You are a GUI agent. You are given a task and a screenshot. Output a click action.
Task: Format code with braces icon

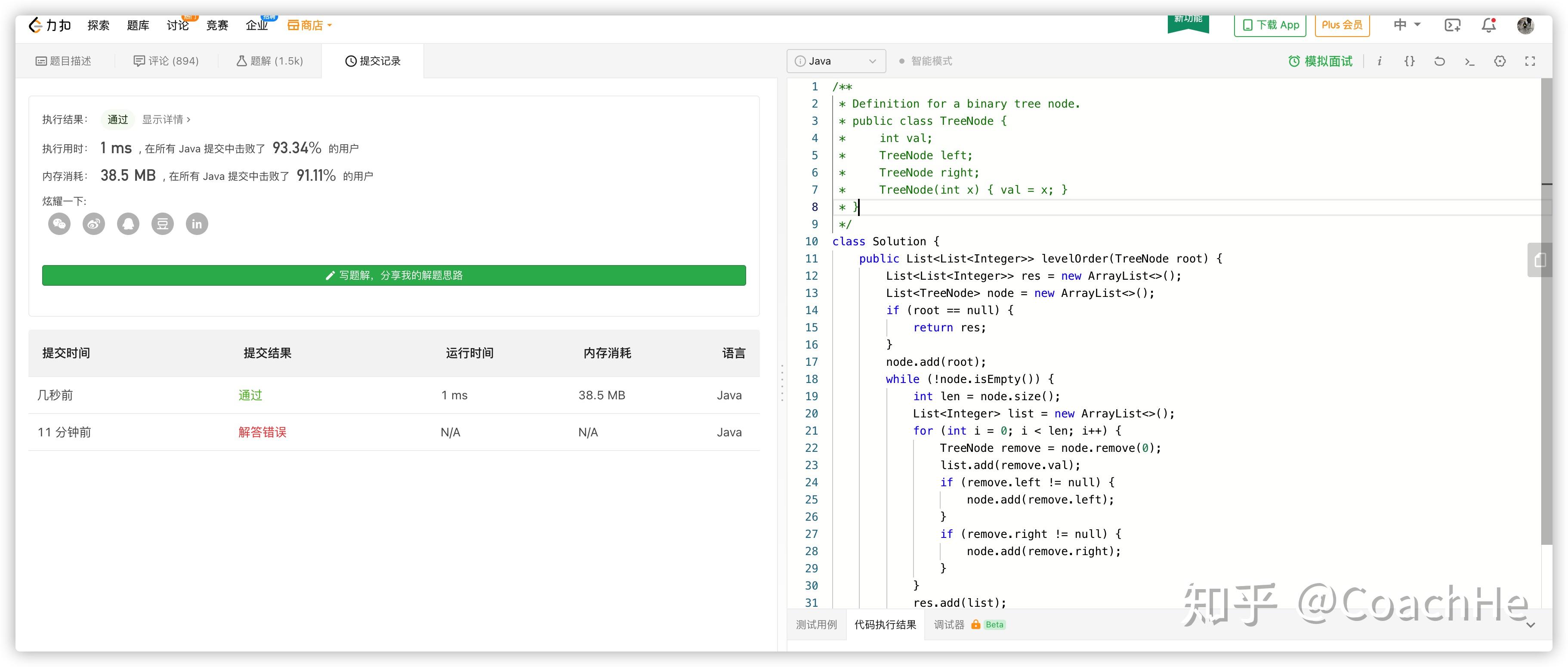click(1409, 61)
